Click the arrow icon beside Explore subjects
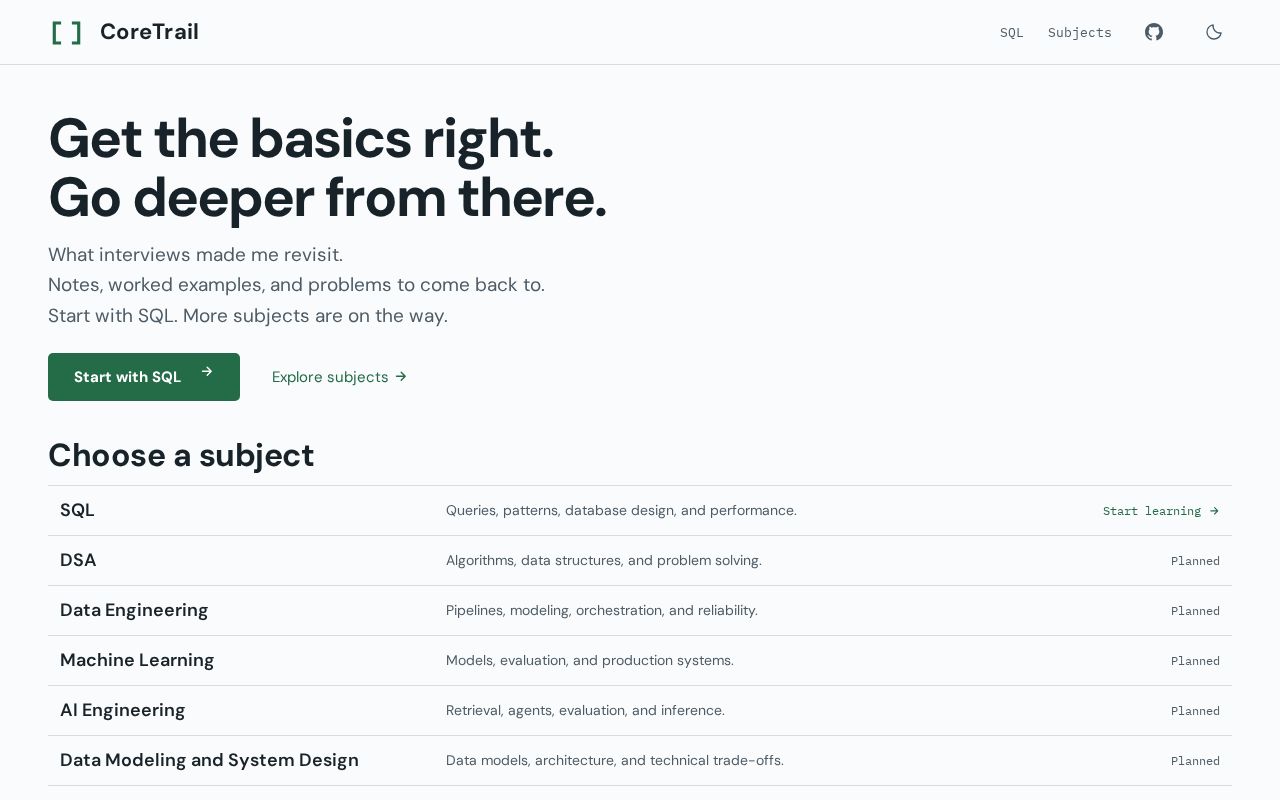This screenshot has height=800, width=1280. 401,377
